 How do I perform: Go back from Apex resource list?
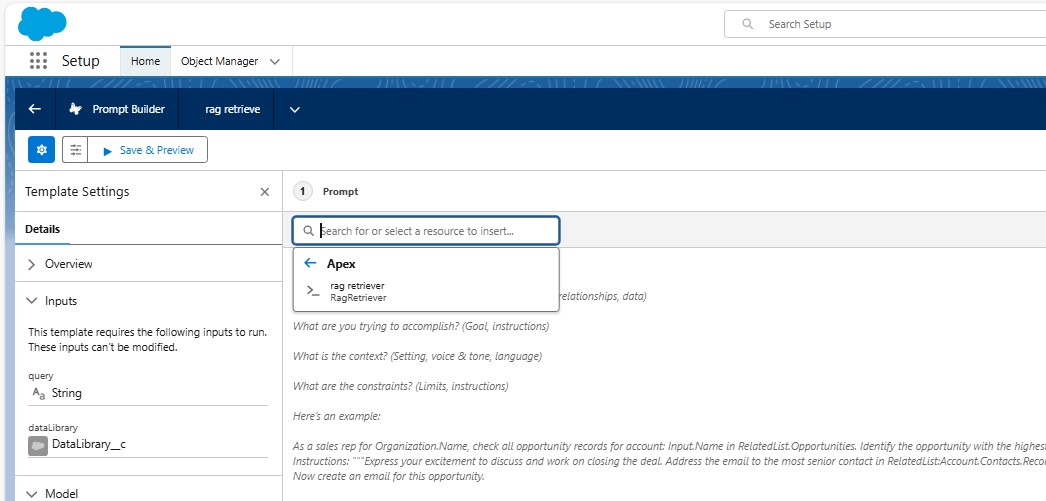pos(310,264)
